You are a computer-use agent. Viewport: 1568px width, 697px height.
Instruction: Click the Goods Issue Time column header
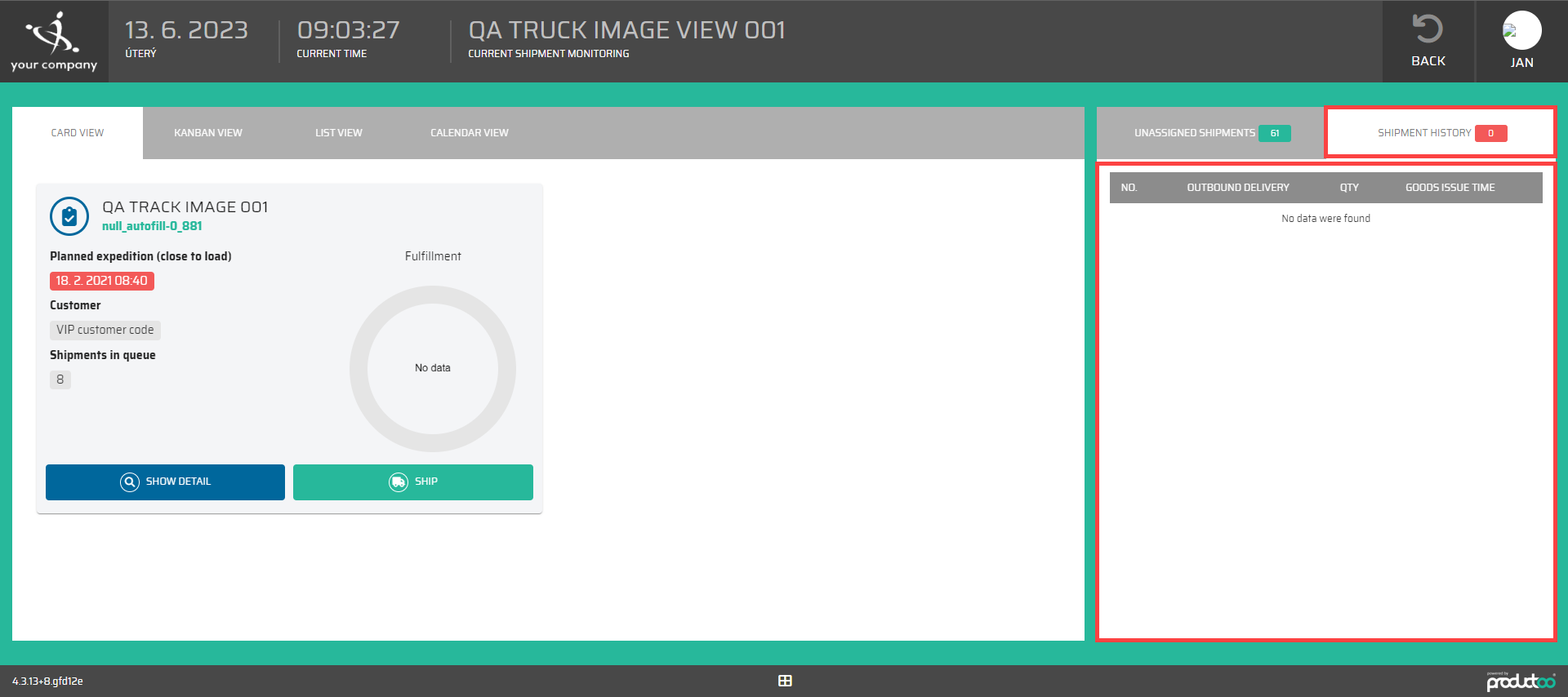[1450, 188]
